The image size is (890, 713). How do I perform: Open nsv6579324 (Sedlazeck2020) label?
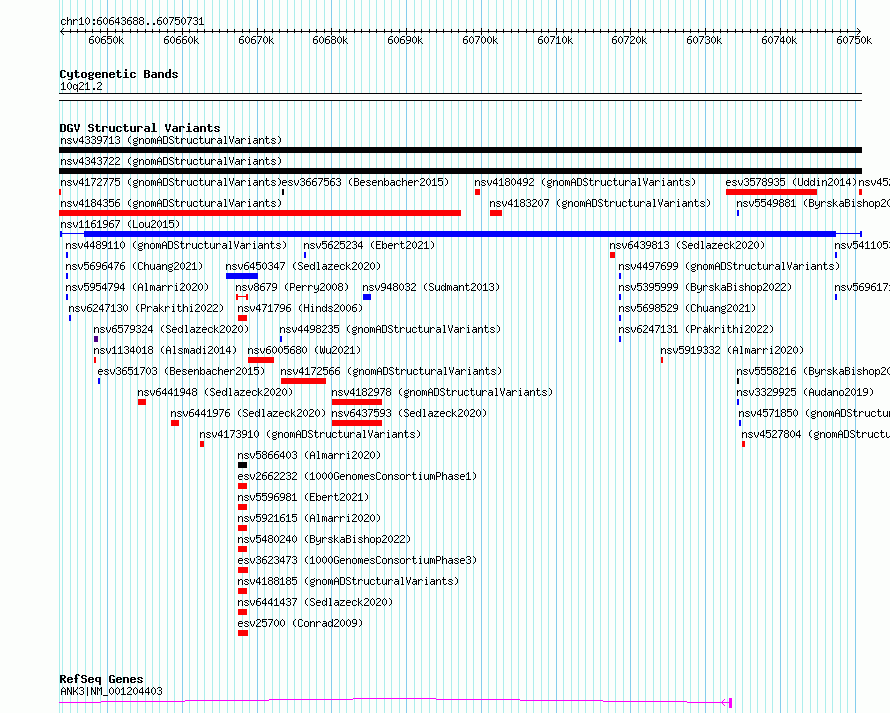pos(171,329)
